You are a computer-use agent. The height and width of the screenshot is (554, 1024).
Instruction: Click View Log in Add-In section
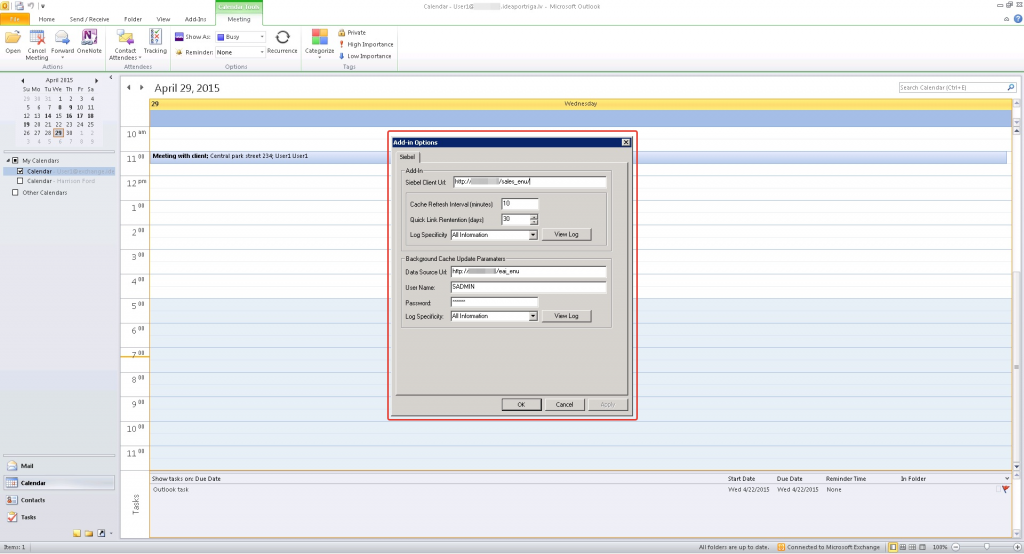point(566,235)
